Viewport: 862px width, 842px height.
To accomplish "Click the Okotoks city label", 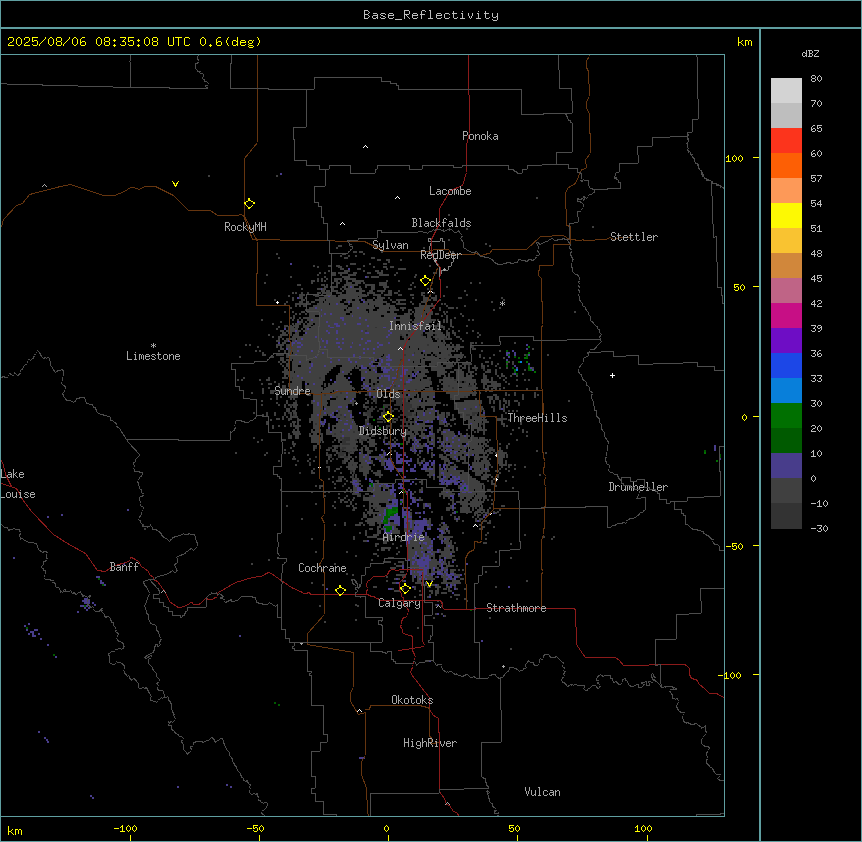I will click(412, 700).
